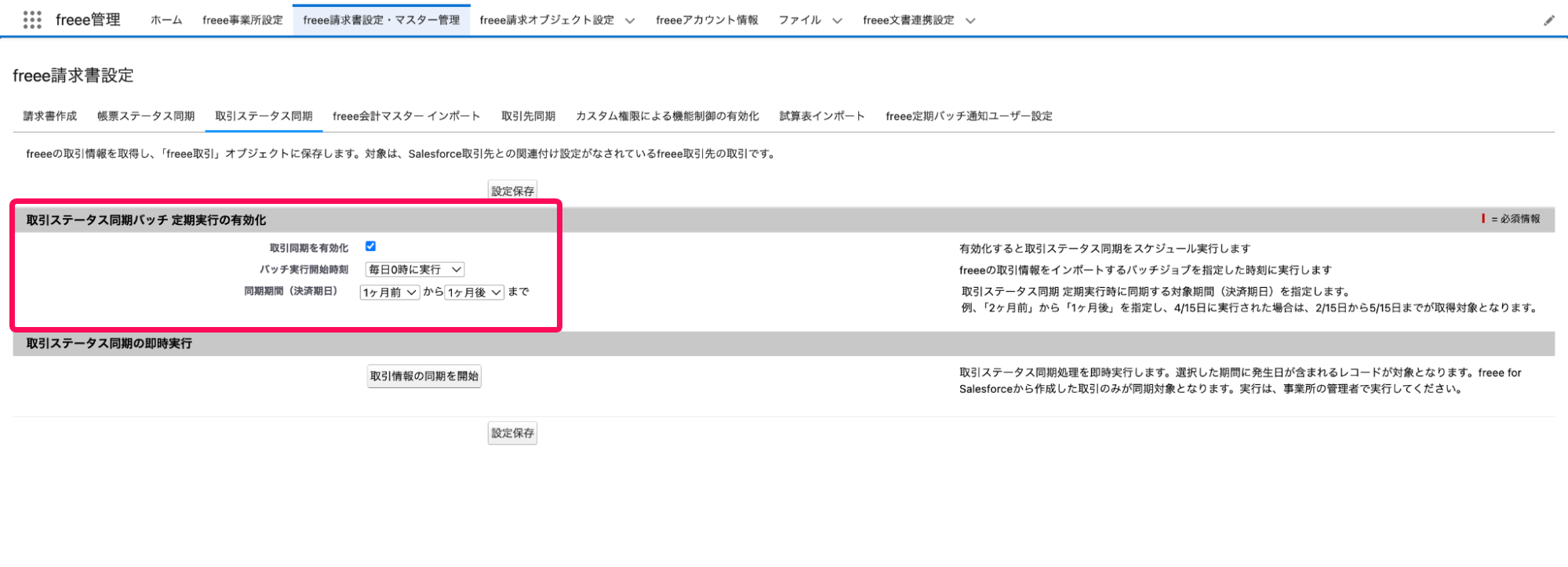Click the help text 有効化すると取引ステータス同期をスケジュール実行します

click(x=1104, y=249)
